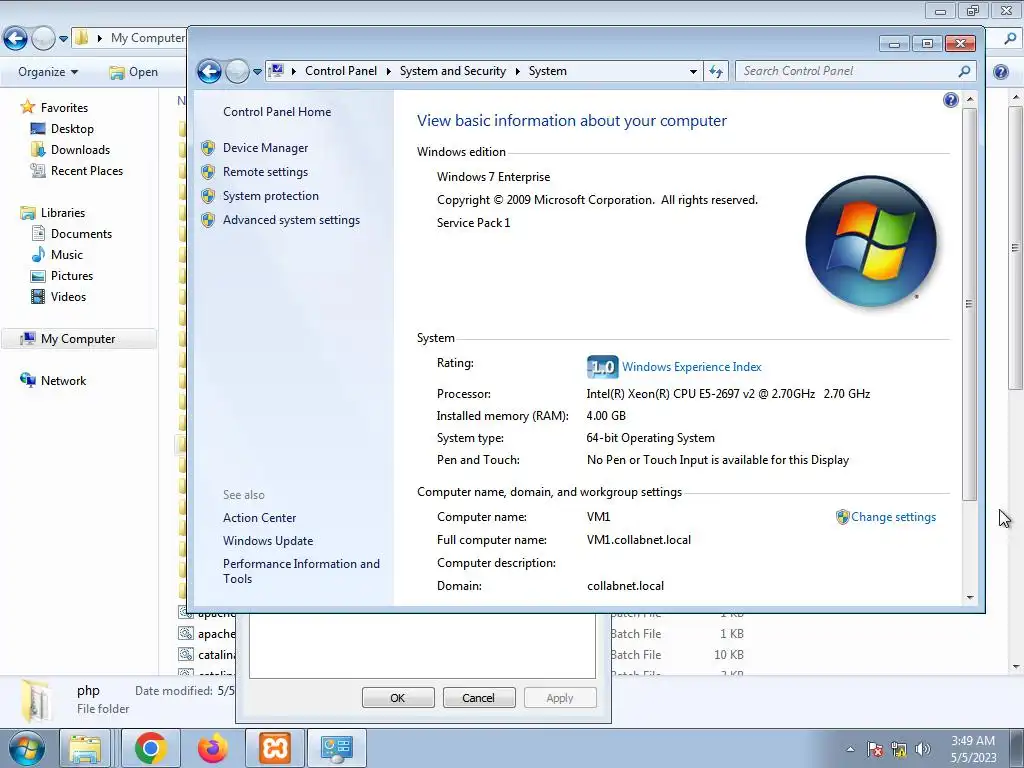Viewport: 1024px width, 768px height.
Task: Click the Open button in Explorer toolbar
Action: 134,72
